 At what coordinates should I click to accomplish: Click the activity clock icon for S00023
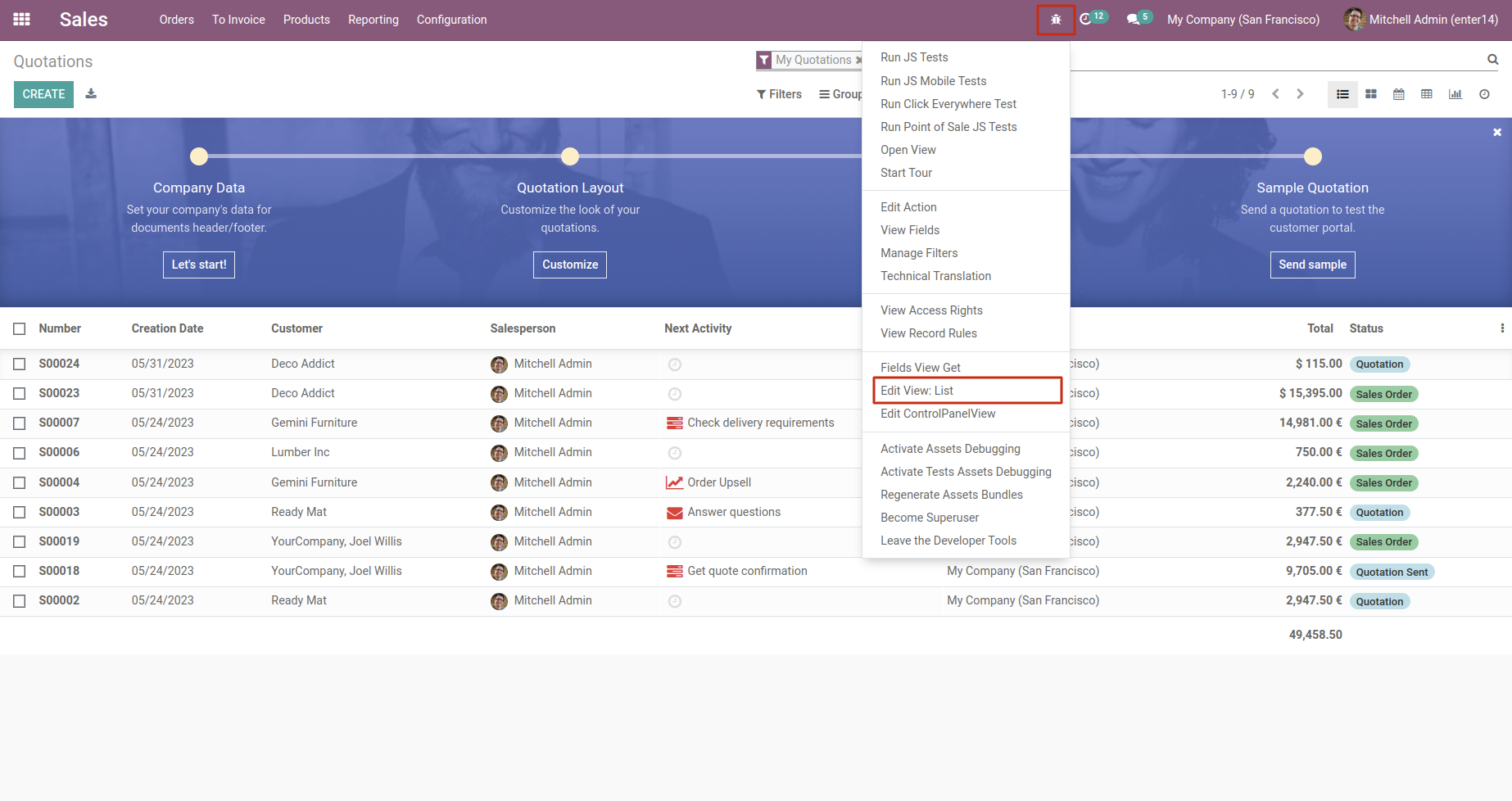[x=675, y=394]
